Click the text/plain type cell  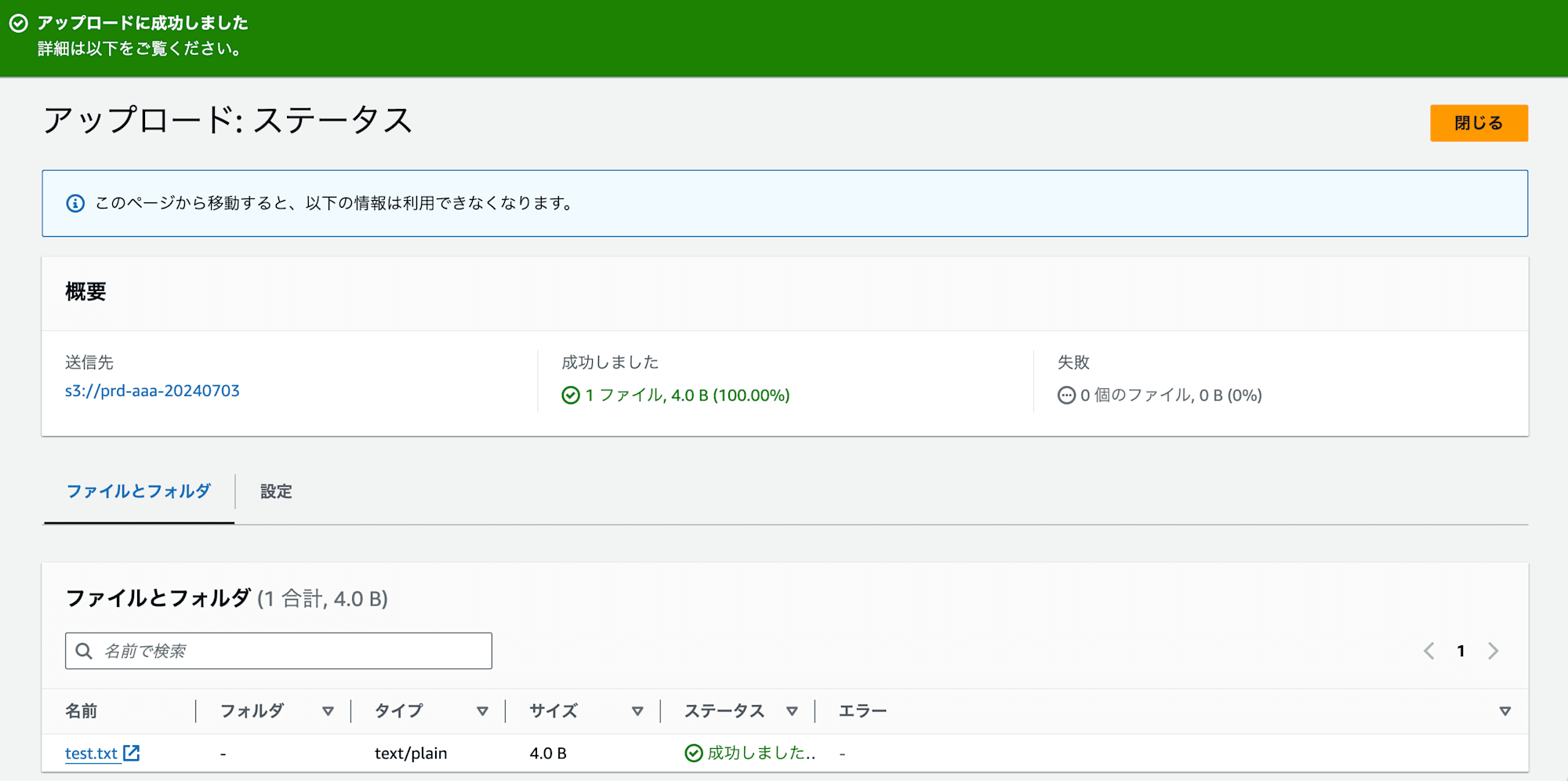click(411, 753)
